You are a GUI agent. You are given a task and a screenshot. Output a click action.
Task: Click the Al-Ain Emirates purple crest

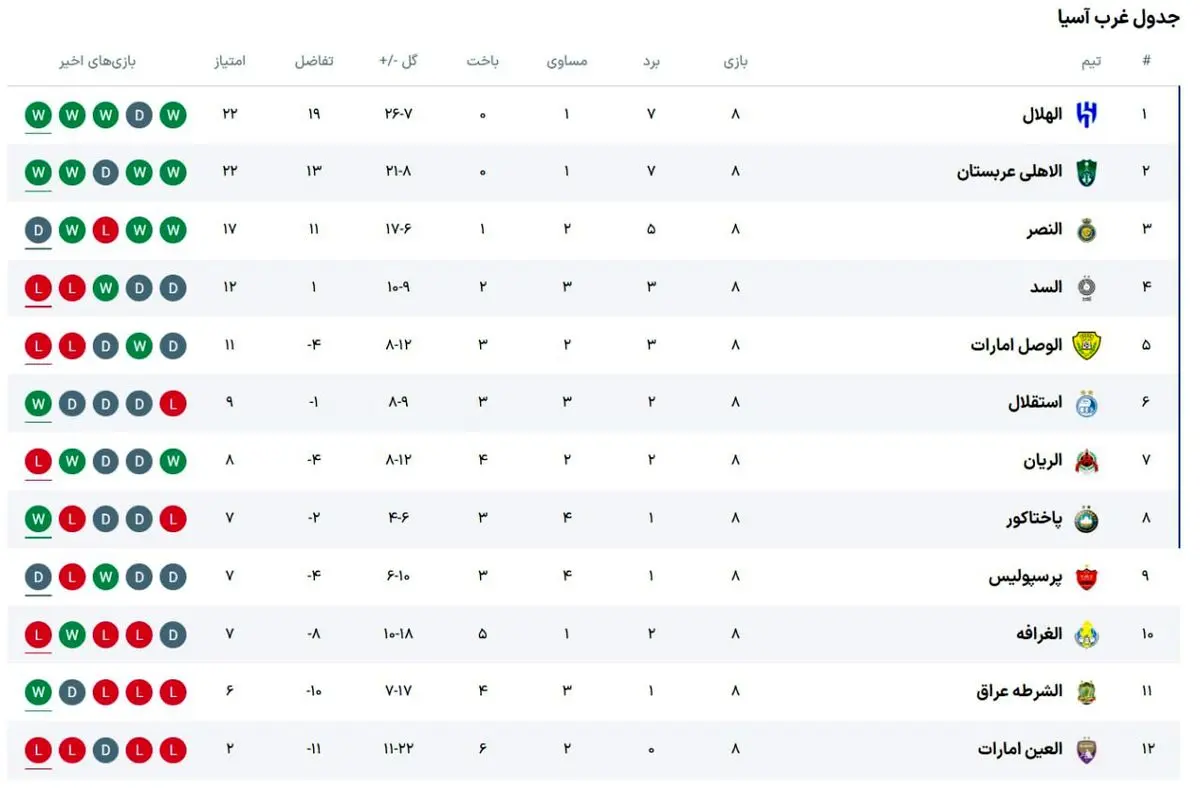point(1086,750)
